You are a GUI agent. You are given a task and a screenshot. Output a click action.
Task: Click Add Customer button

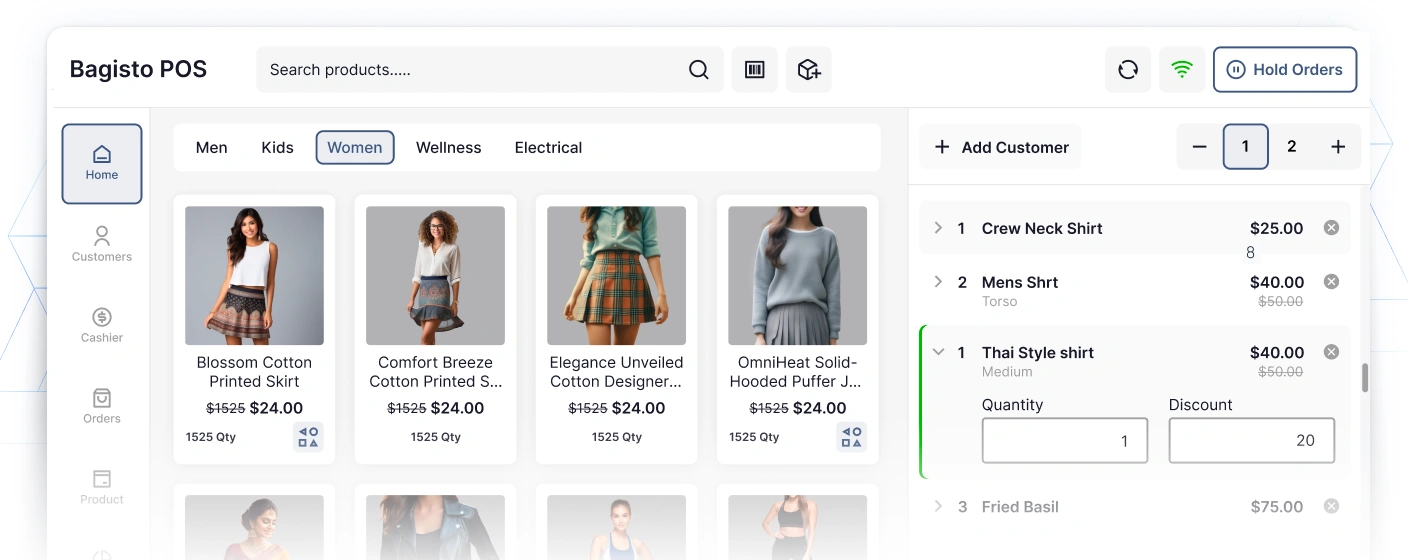[x=1001, y=147]
